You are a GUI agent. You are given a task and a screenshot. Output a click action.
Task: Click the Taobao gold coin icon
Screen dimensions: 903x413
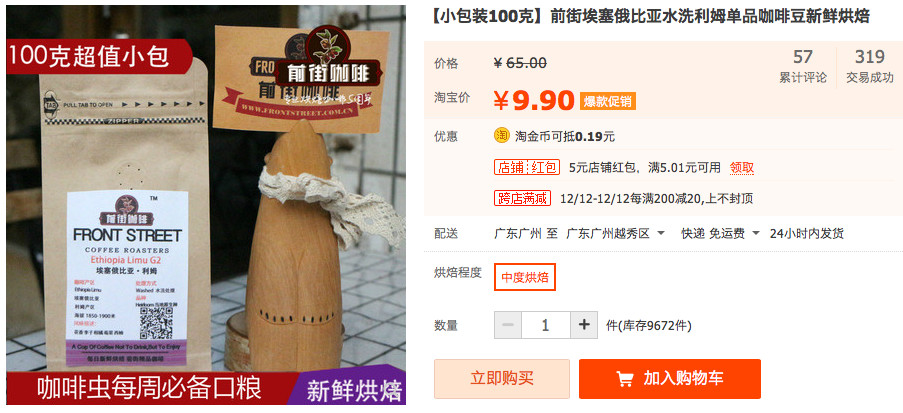[x=502, y=135]
